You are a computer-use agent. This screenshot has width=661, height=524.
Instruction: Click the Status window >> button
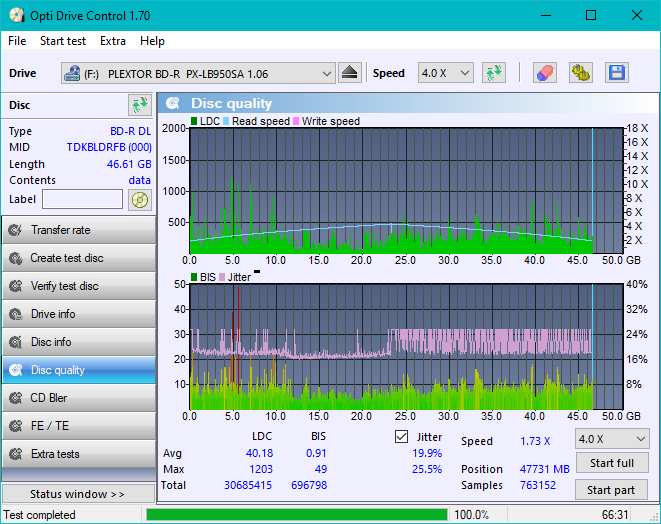tap(79, 494)
